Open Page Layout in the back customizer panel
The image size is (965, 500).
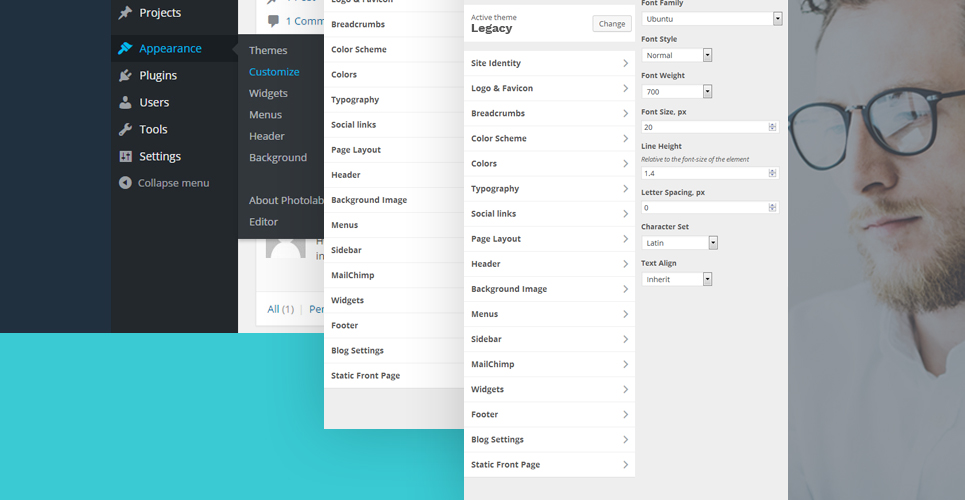point(394,150)
